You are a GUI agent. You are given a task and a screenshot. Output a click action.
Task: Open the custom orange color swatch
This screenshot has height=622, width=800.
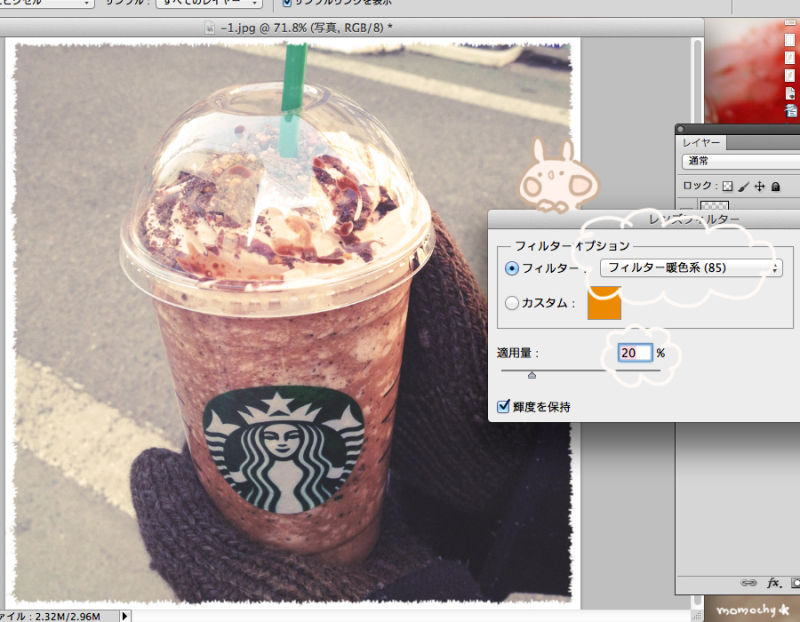click(x=604, y=303)
